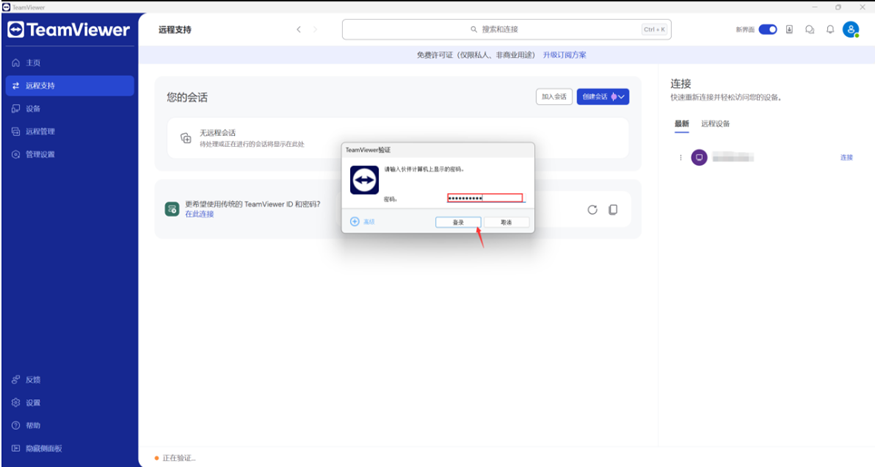This screenshot has height=467, width=875.
Task: Click the green TeamViewer ID and password icon
Action: click(172, 209)
